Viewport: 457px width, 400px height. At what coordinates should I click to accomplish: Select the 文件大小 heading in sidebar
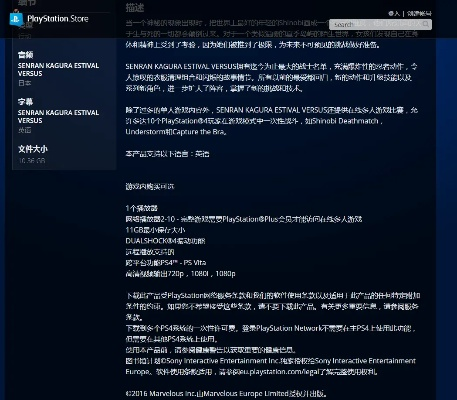(x=33, y=149)
